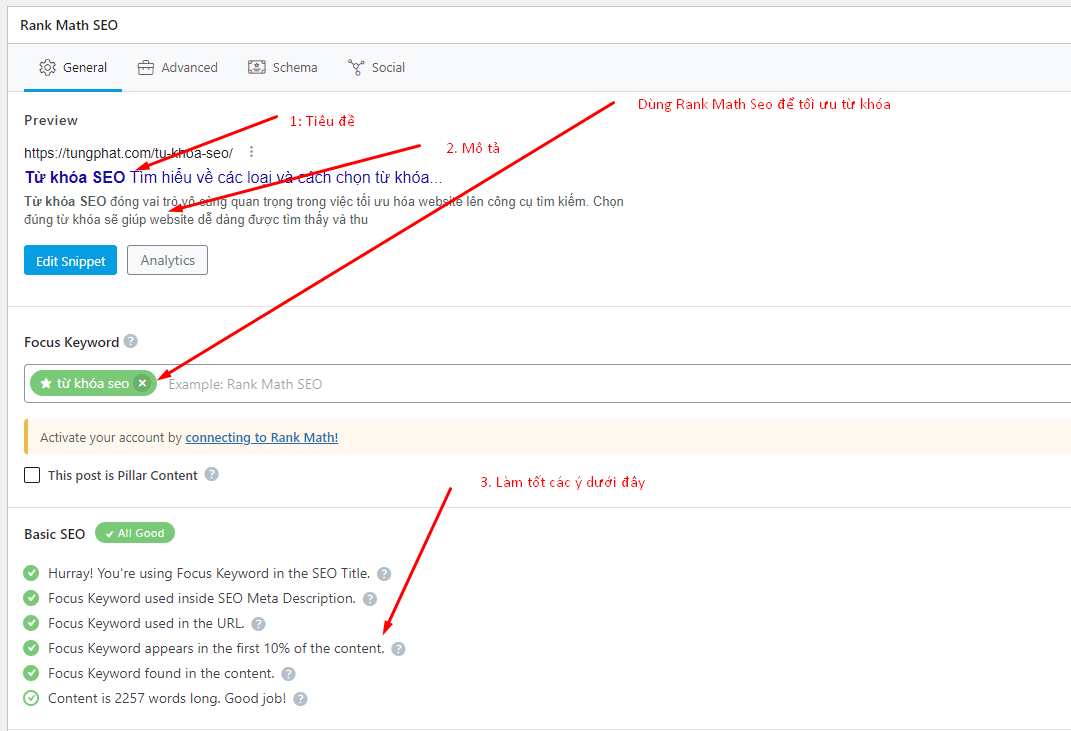The height and width of the screenshot is (731, 1071).
Task: Click the Preview section label
Action: pos(51,120)
